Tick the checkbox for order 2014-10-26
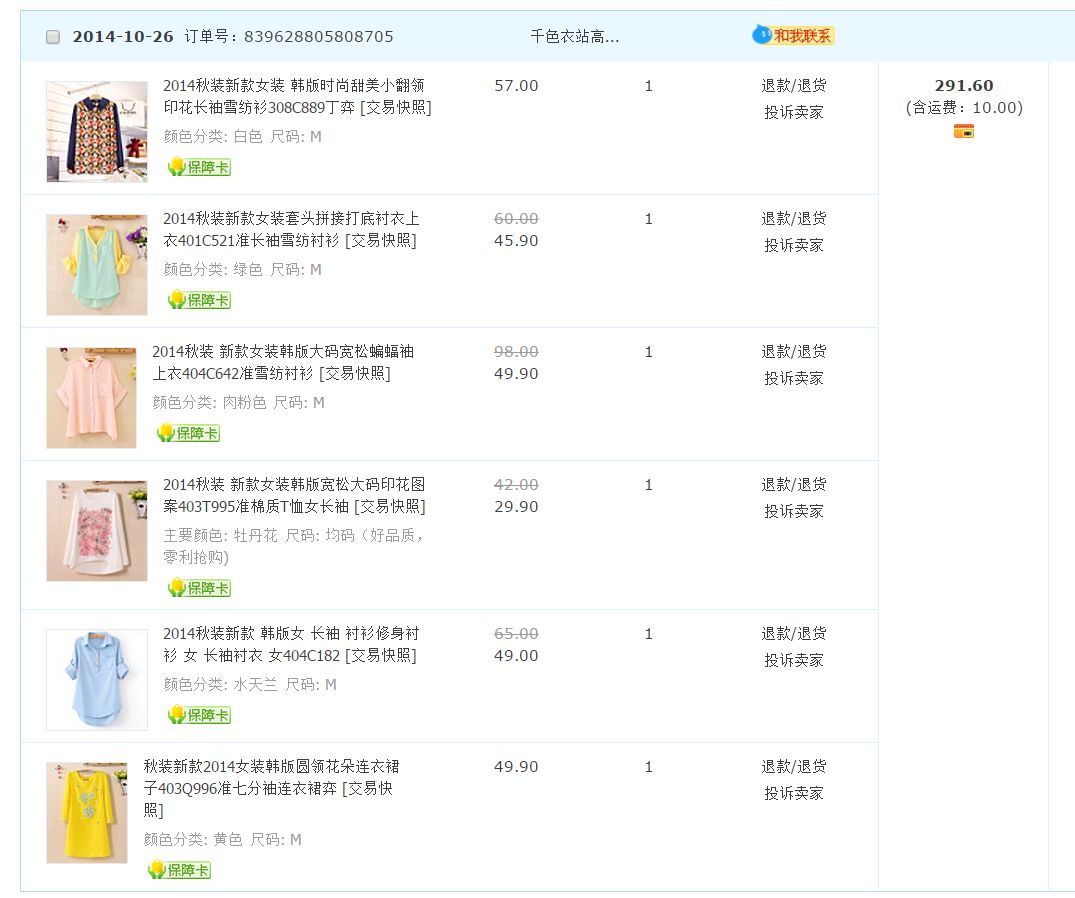Screen dimensions: 1075x898 53,37
